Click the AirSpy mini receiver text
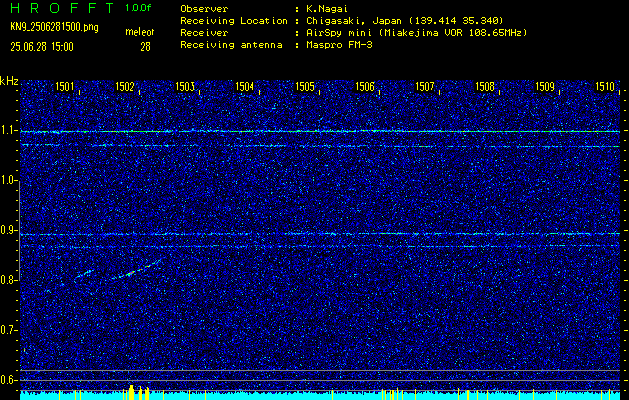This screenshot has height=400, width=629. (x=416, y=33)
